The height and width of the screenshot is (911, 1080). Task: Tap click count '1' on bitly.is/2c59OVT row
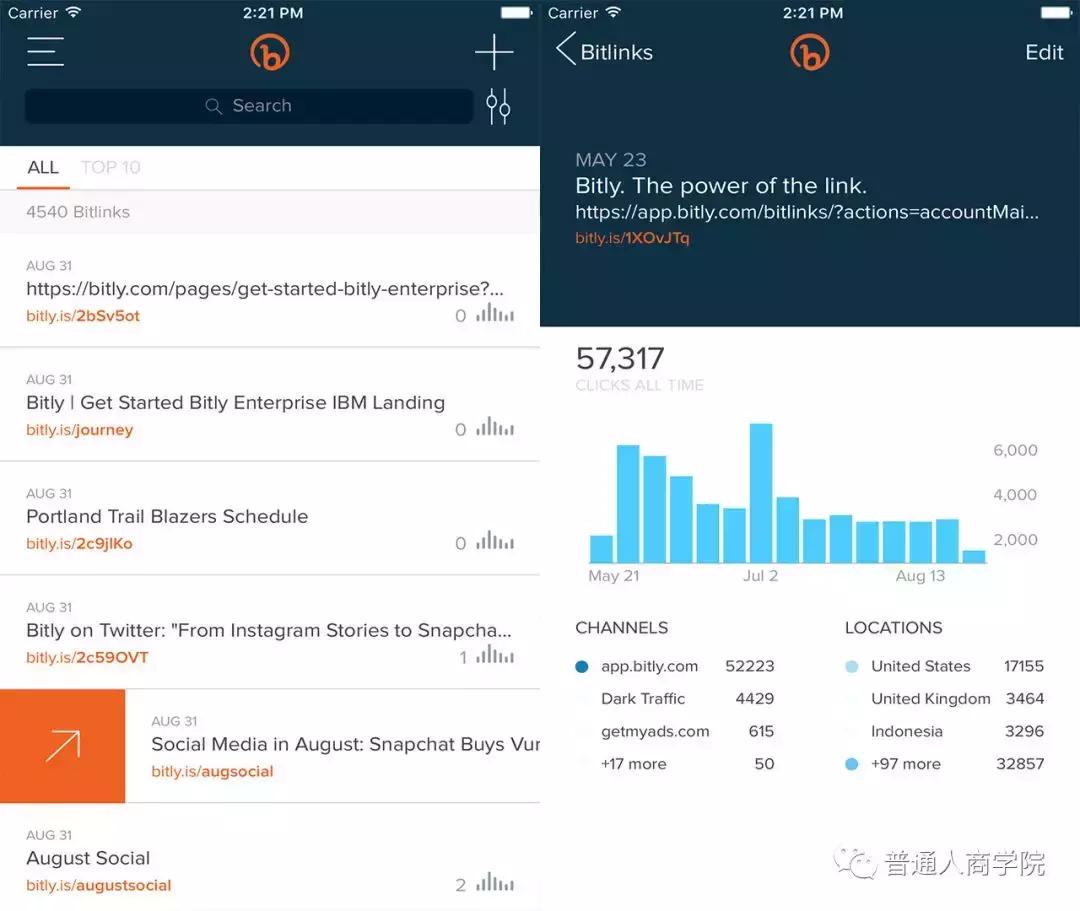(463, 658)
